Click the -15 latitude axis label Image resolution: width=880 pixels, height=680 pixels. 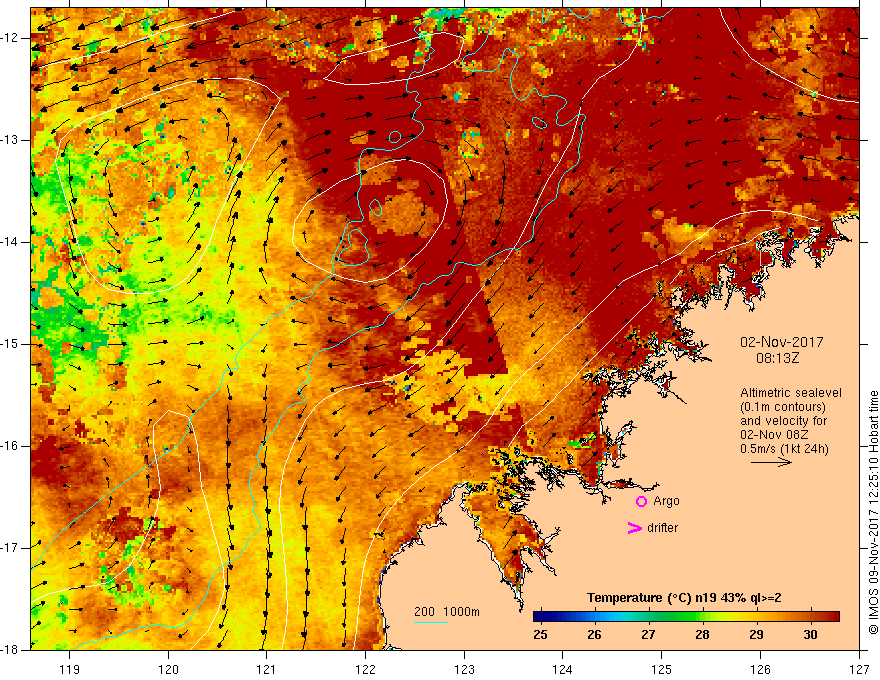[x=11, y=344]
